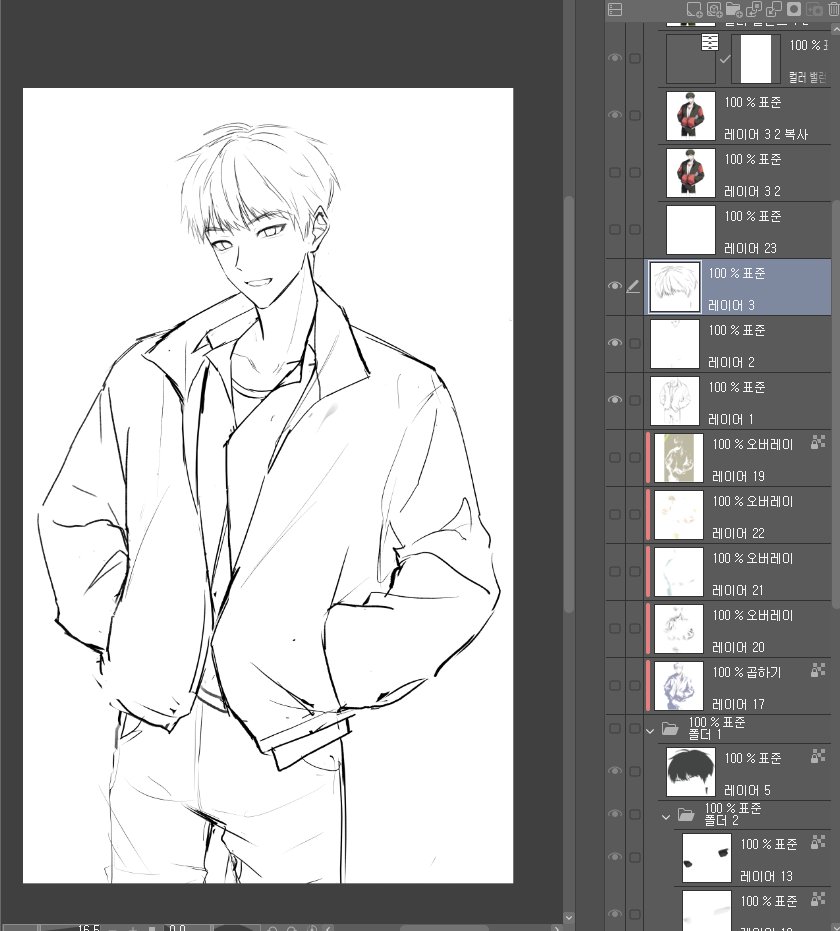This screenshot has height=931, width=840.
Task: Click lock transparent pixels icon on 레이어 13
Action: [818, 842]
